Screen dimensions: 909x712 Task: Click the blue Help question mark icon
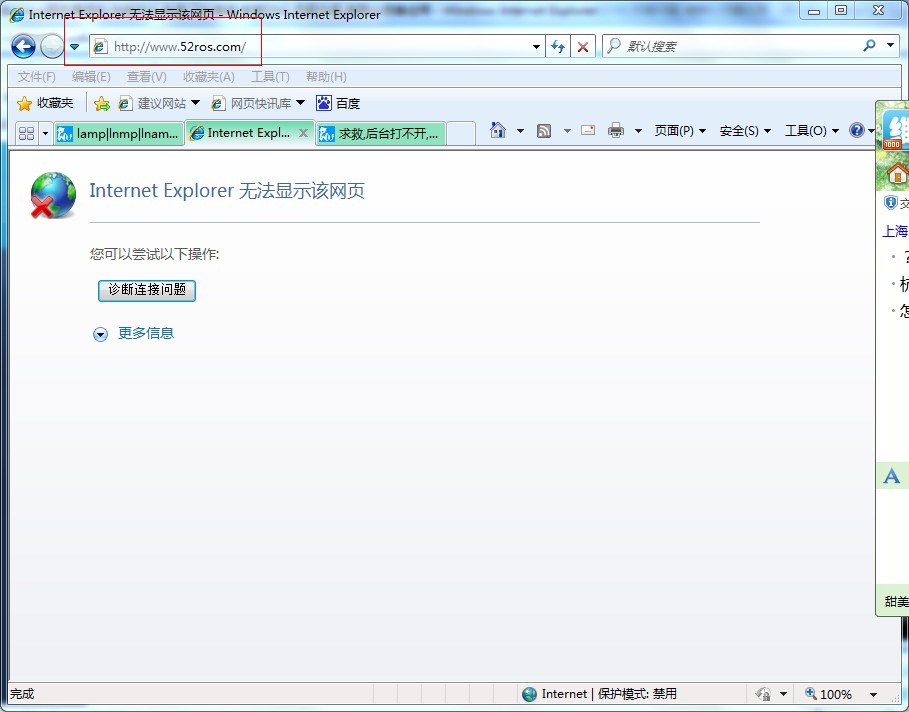coord(857,130)
